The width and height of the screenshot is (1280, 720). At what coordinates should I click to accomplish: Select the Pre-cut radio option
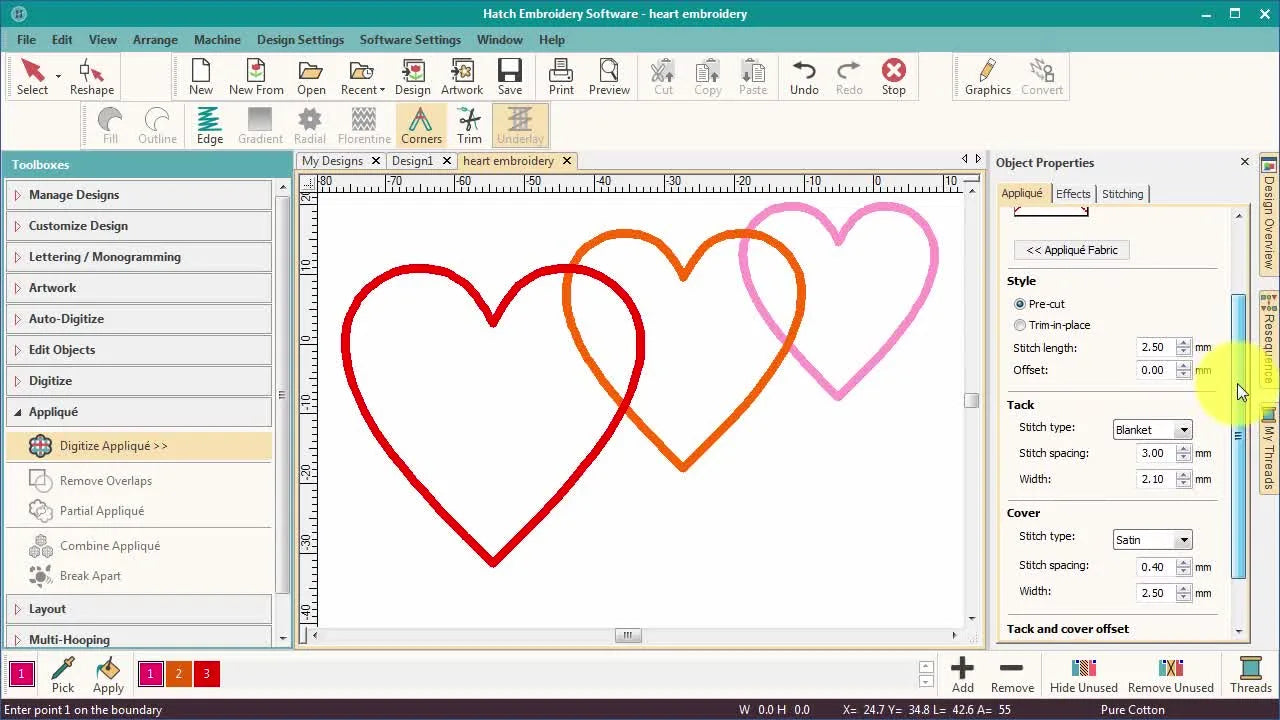click(1020, 304)
